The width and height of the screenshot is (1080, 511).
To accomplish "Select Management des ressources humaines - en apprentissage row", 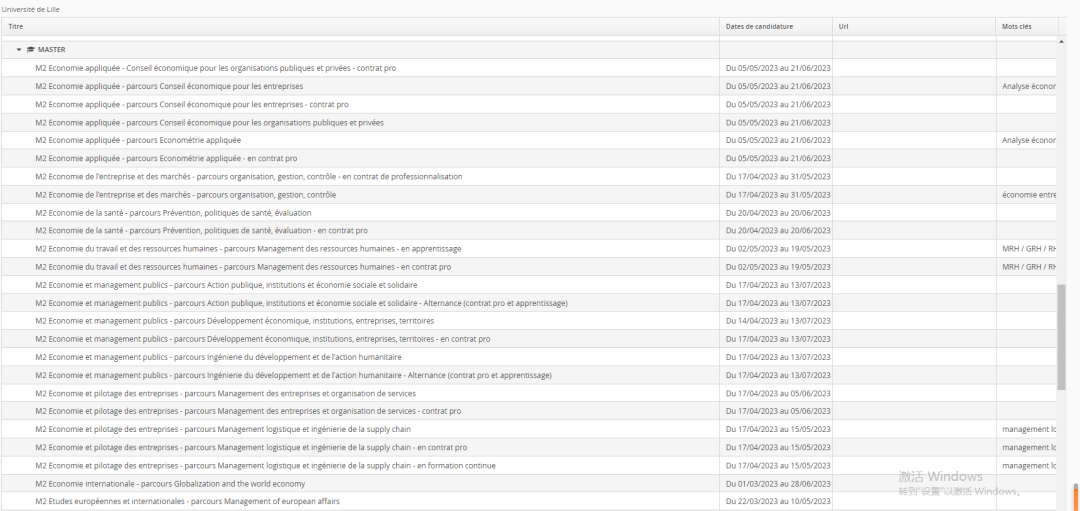I will (249, 249).
